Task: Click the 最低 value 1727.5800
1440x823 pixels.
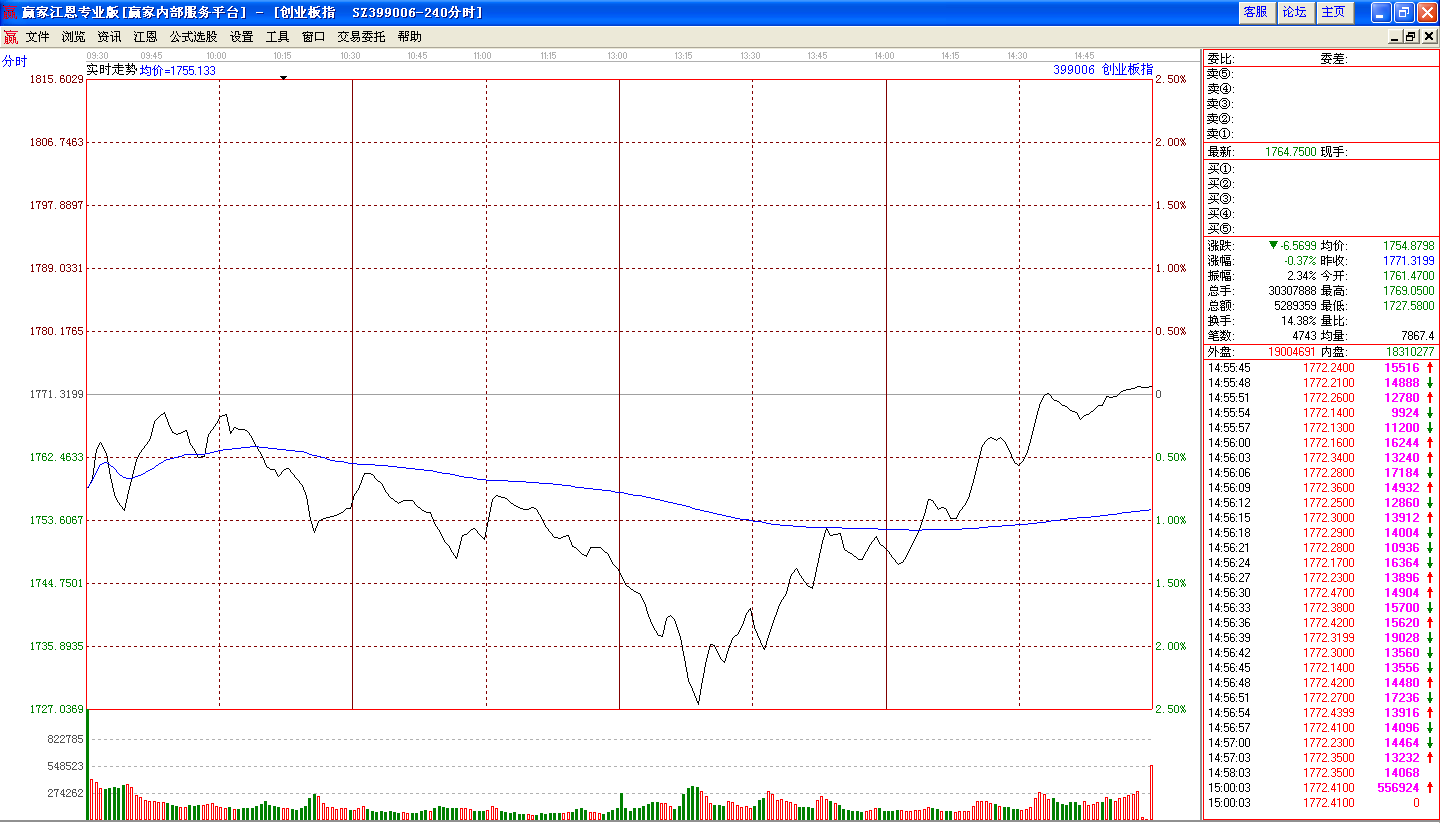Action: pos(1408,305)
